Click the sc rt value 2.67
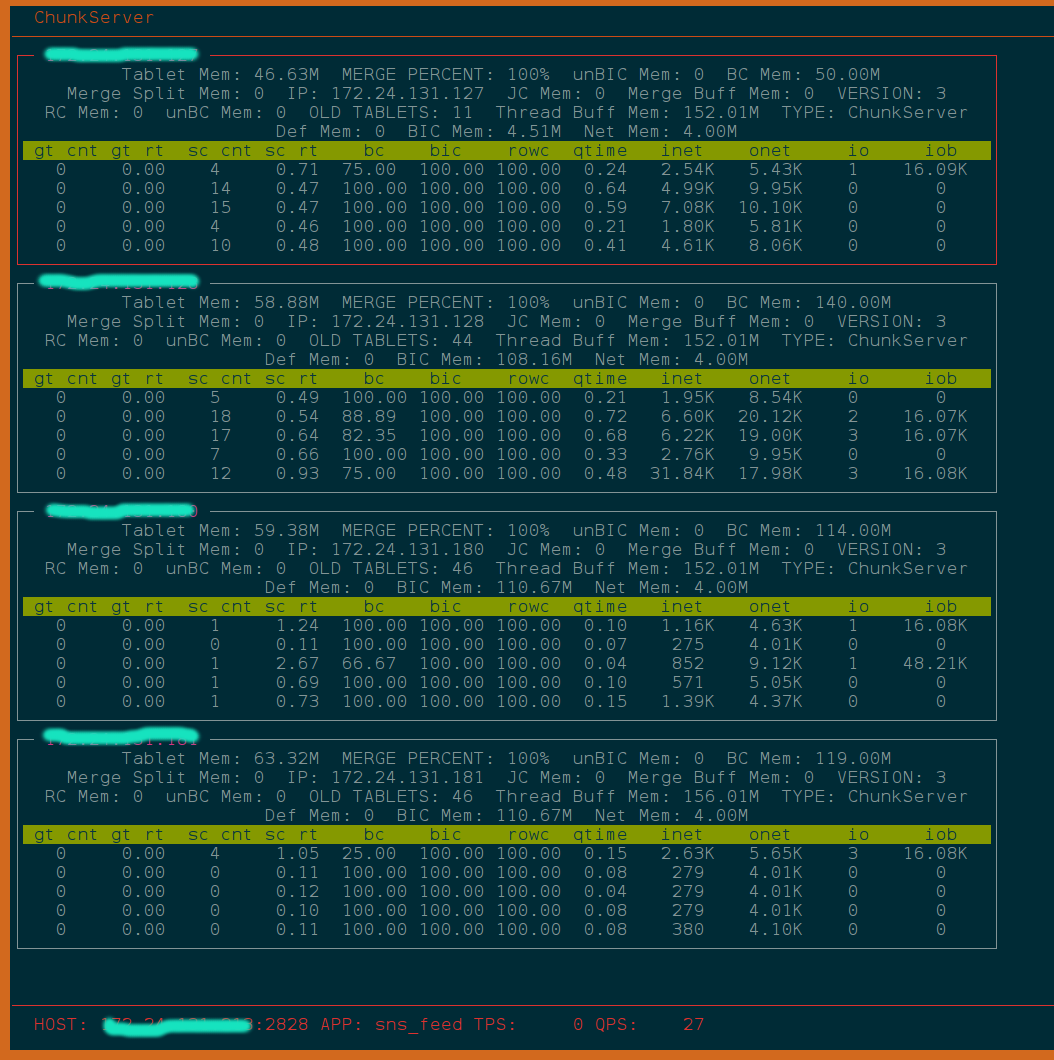 click(x=297, y=663)
